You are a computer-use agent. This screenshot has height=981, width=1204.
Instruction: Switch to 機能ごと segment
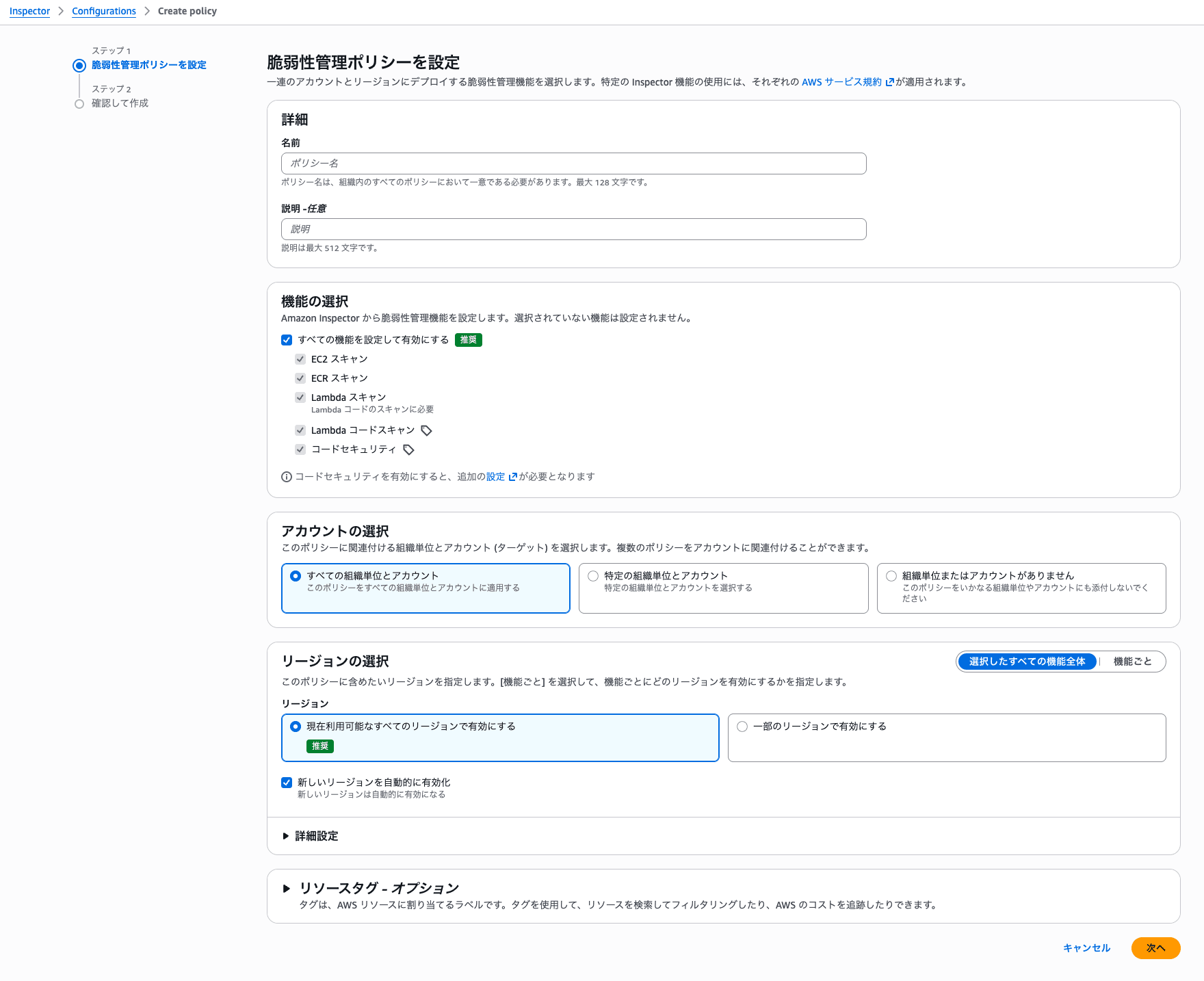[1132, 662]
